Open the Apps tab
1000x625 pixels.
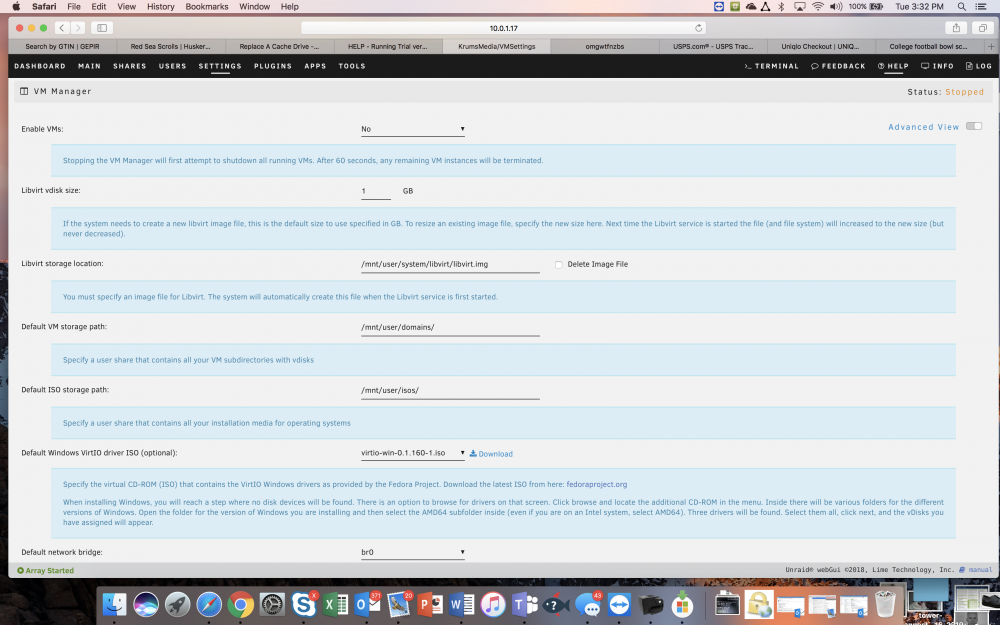pos(315,66)
